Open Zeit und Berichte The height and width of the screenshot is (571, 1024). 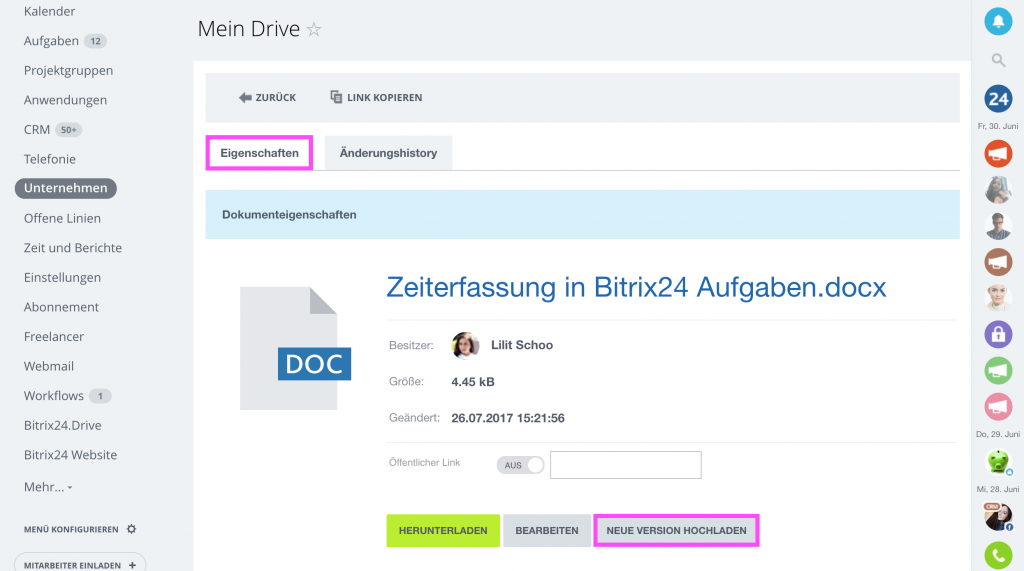point(72,248)
